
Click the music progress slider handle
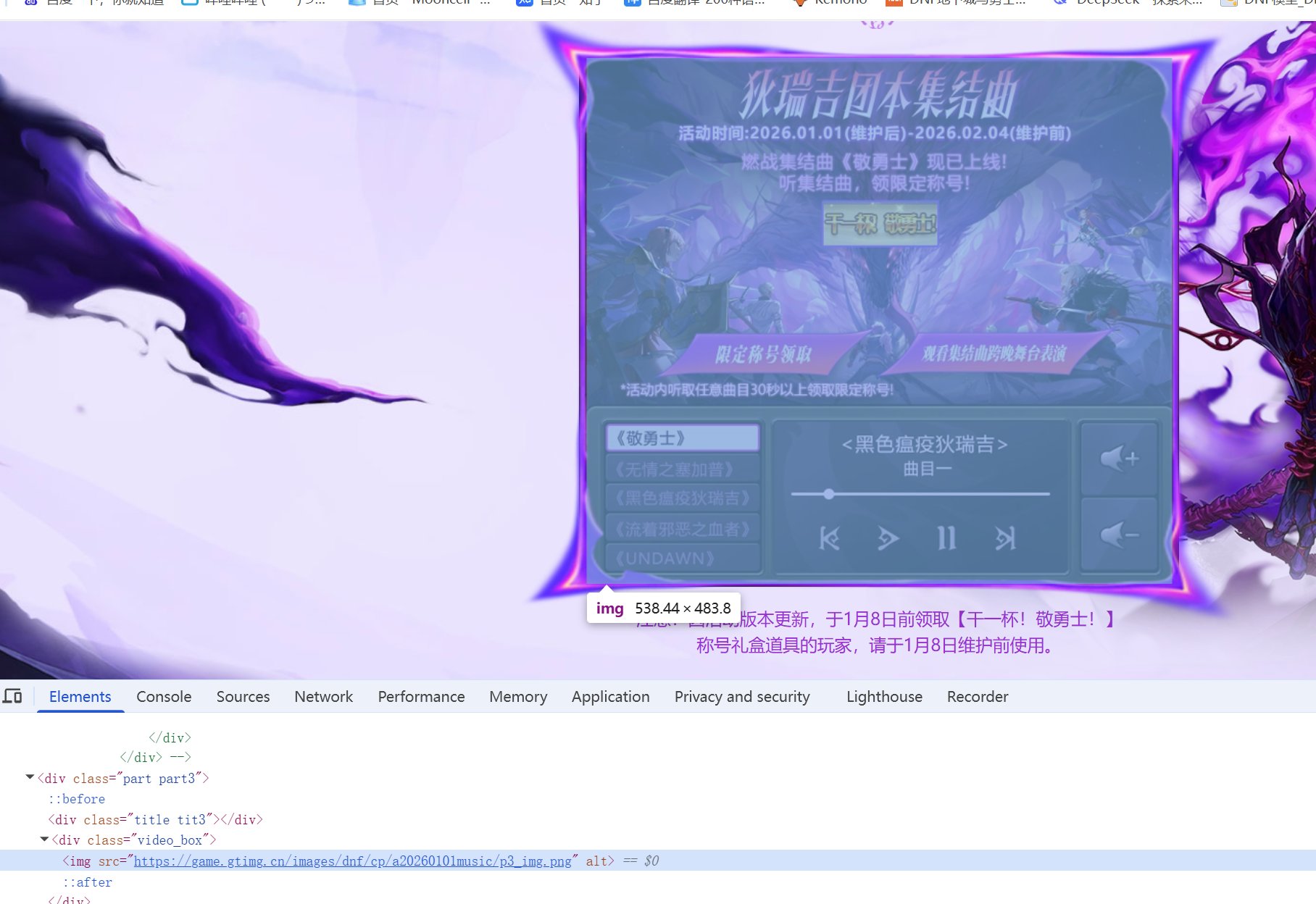[x=828, y=494]
